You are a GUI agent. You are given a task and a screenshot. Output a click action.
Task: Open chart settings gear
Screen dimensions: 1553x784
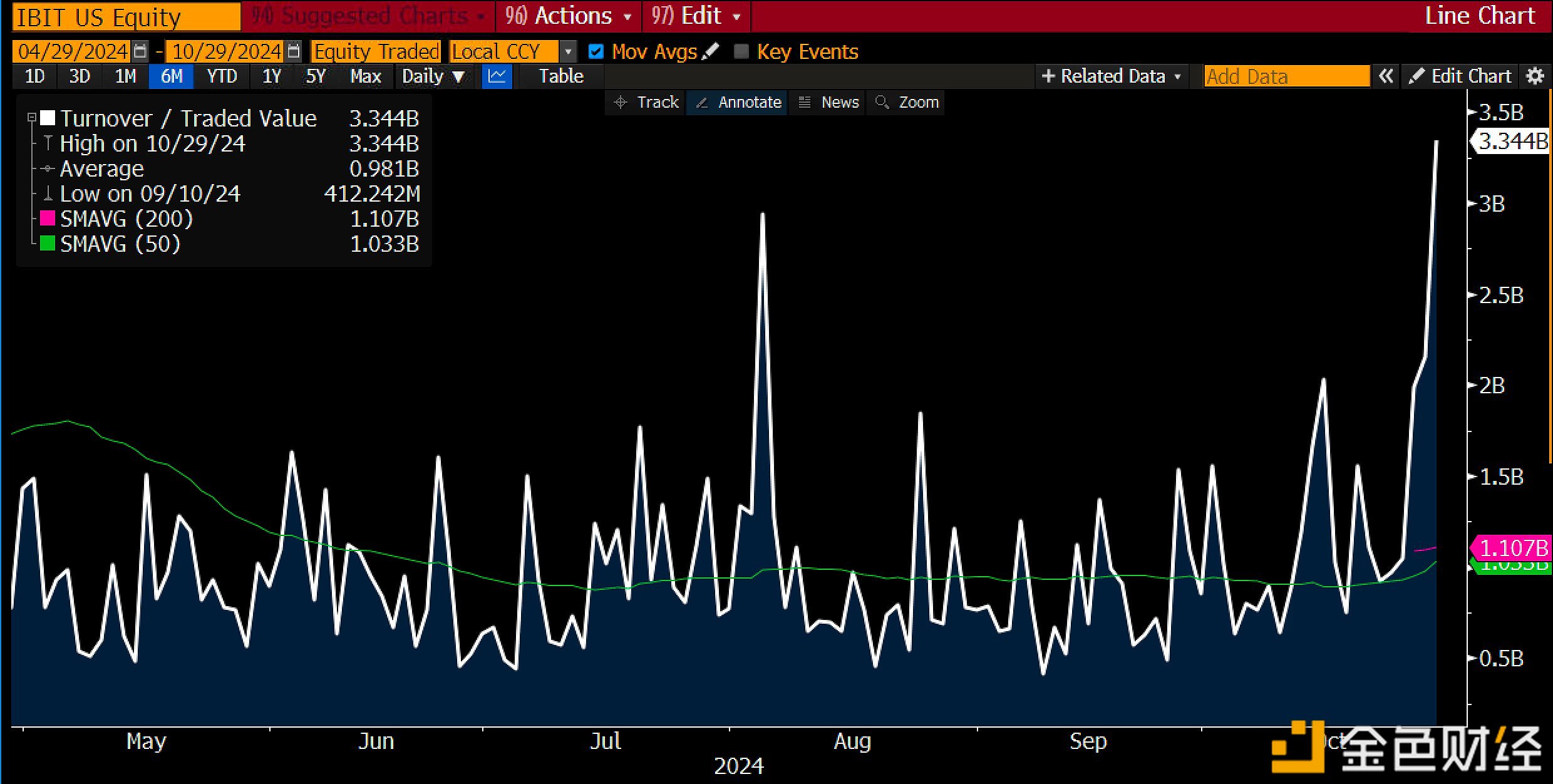click(x=1535, y=76)
